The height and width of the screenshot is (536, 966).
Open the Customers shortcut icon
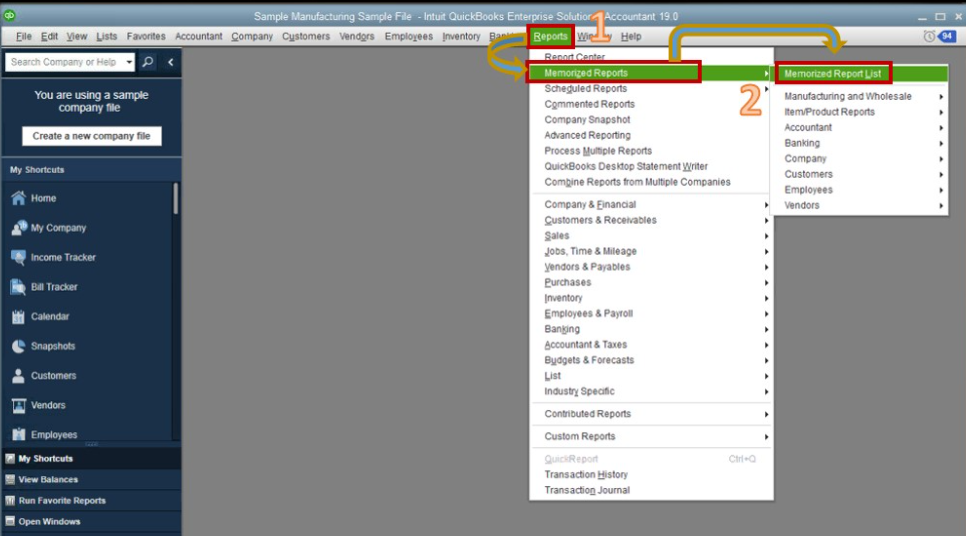click(18, 375)
